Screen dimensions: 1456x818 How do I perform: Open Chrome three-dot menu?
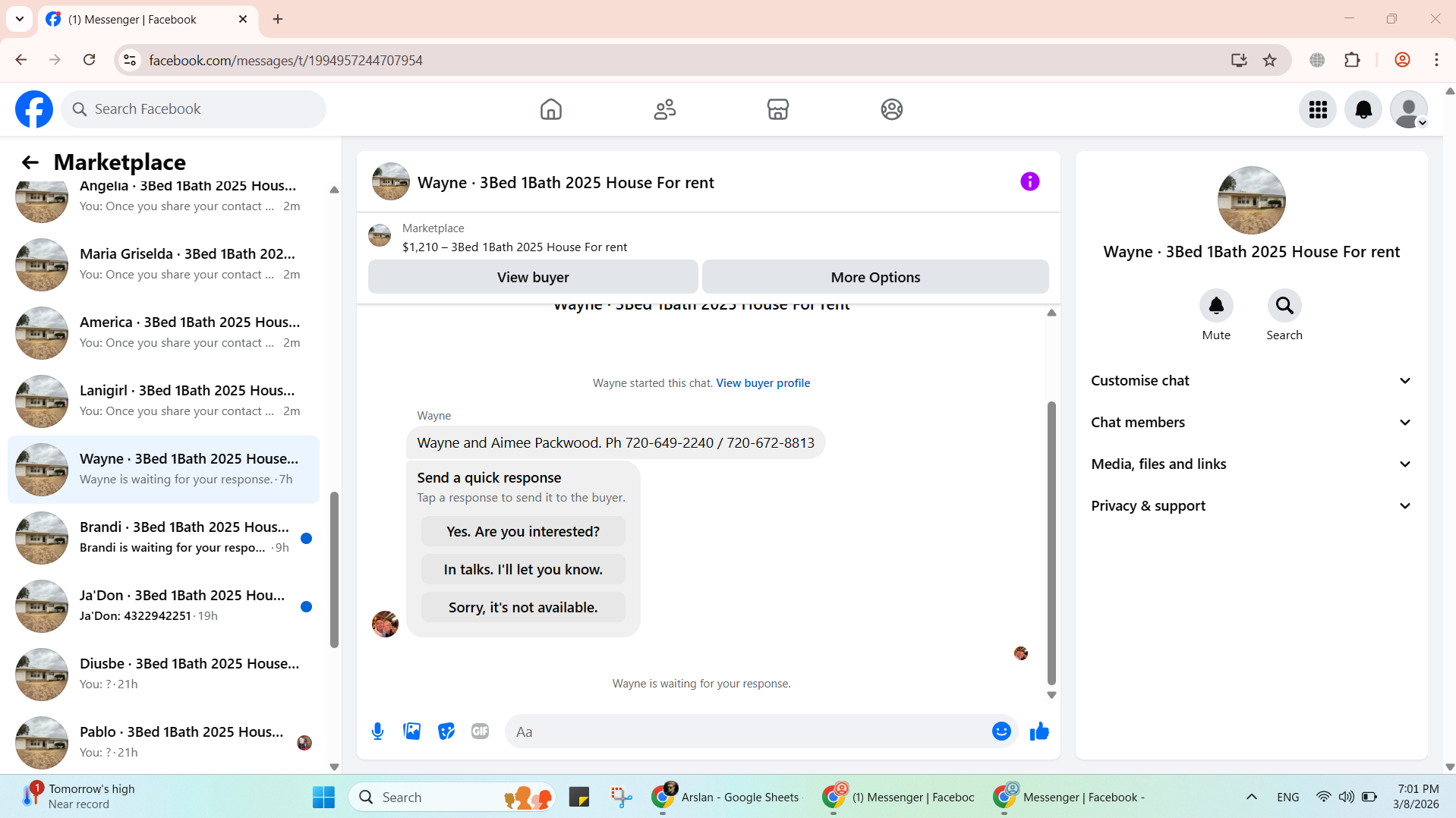click(1436, 60)
